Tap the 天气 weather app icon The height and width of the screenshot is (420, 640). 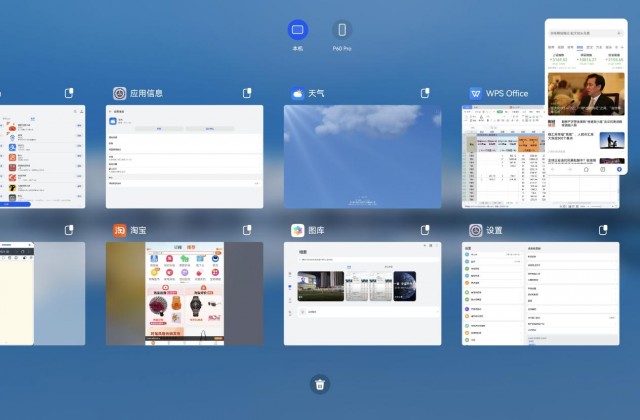298,93
